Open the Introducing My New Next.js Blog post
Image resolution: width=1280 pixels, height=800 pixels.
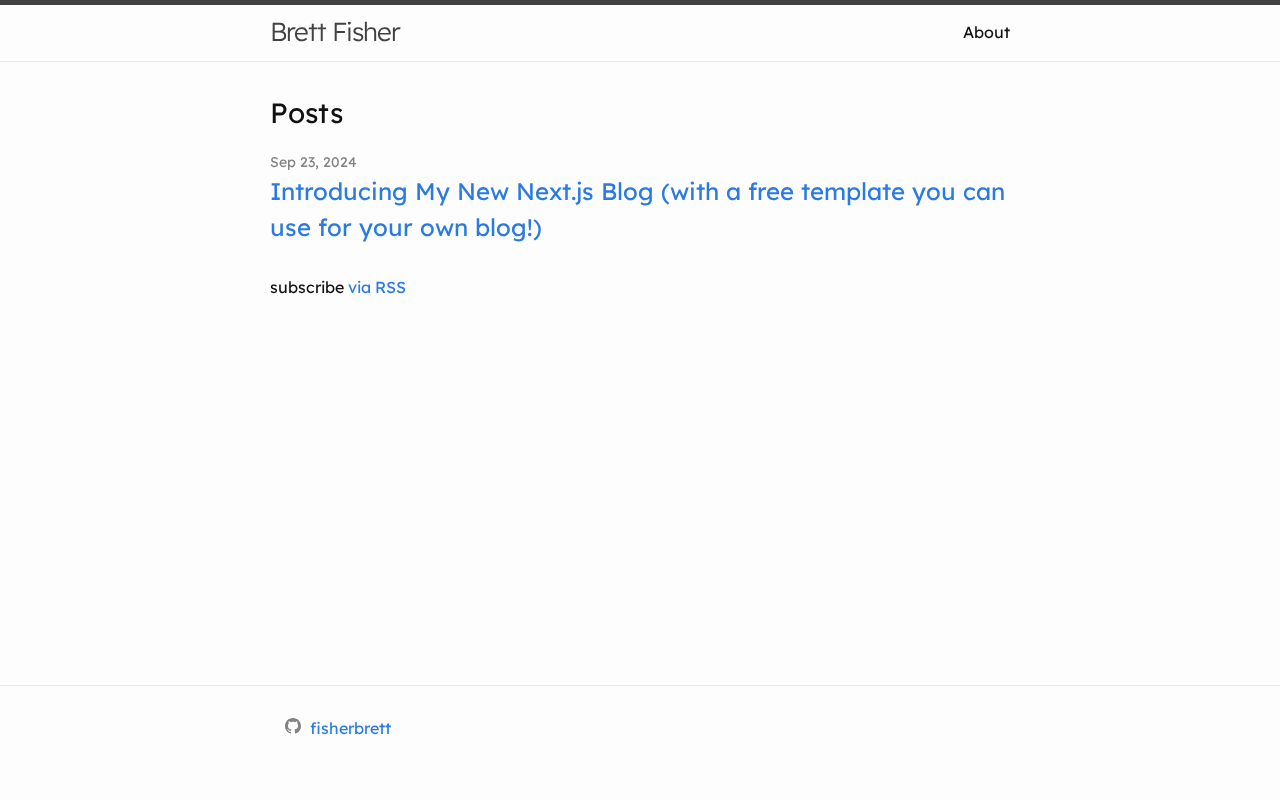point(637,209)
